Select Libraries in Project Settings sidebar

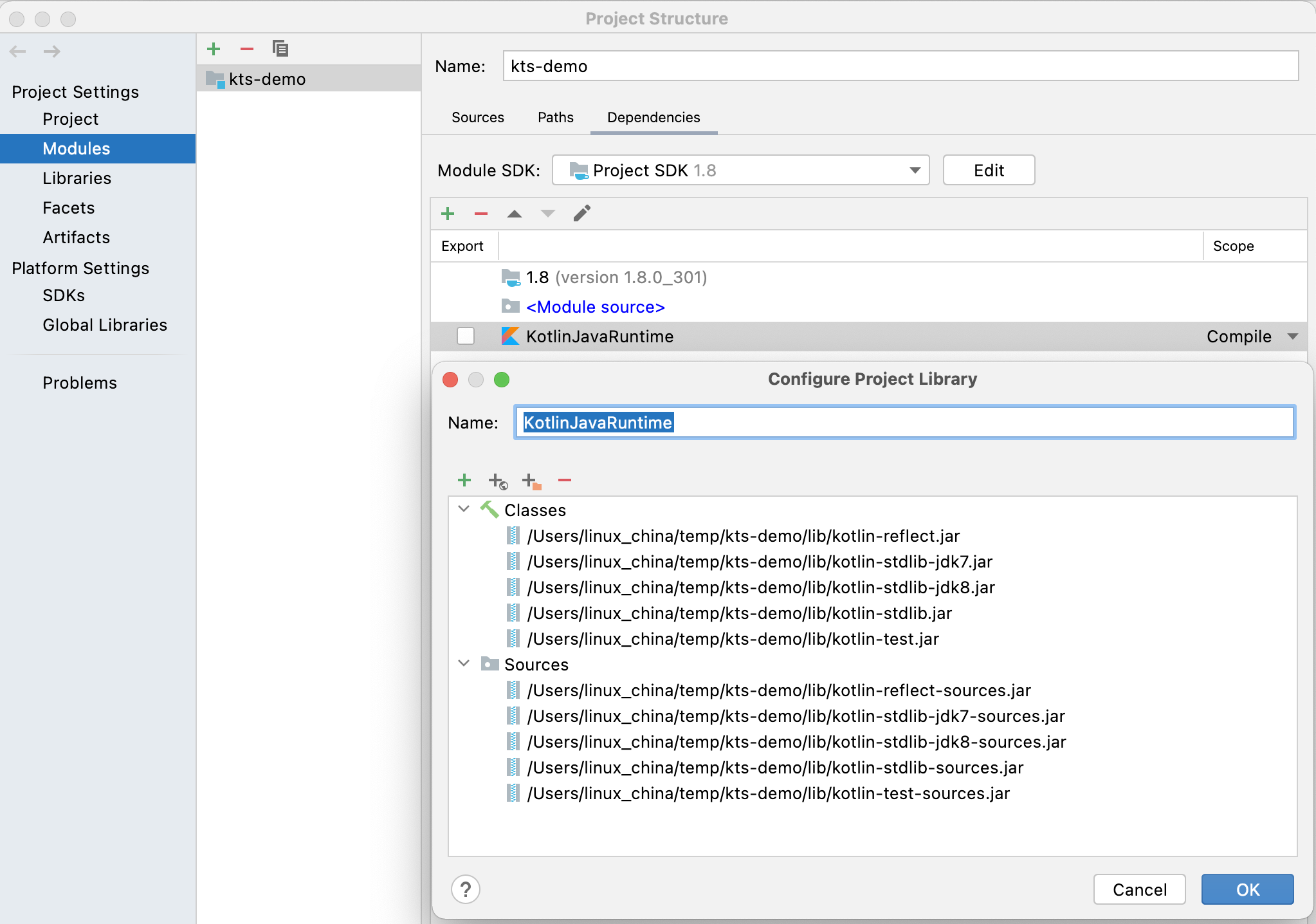[77, 178]
